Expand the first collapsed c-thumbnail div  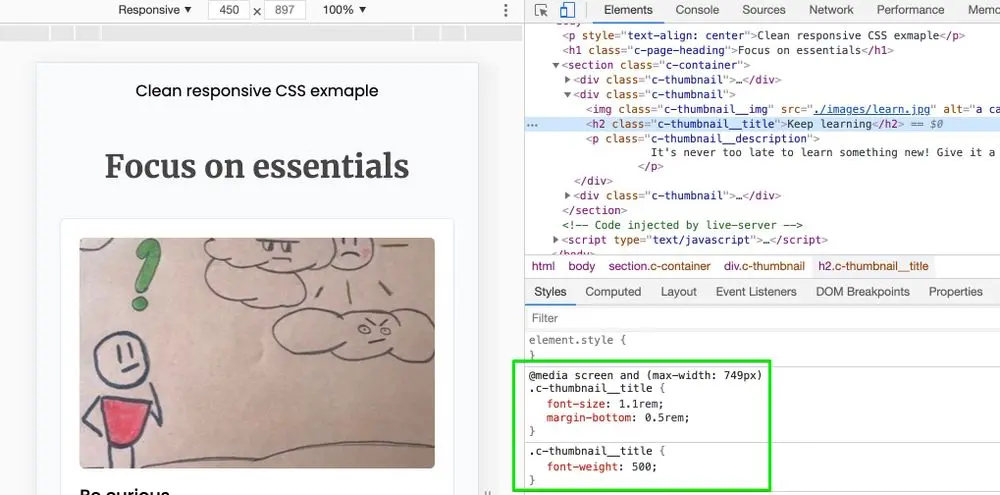point(568,80)
